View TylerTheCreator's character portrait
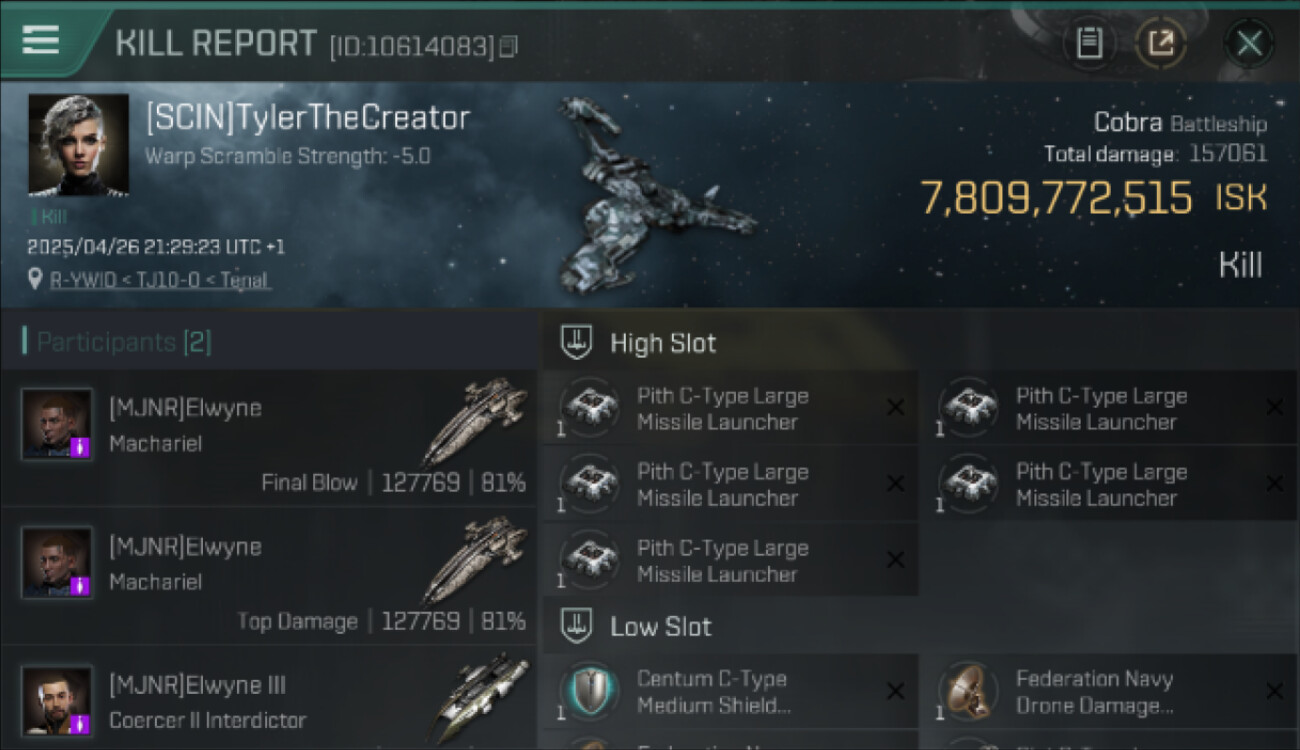 (78, 145)
